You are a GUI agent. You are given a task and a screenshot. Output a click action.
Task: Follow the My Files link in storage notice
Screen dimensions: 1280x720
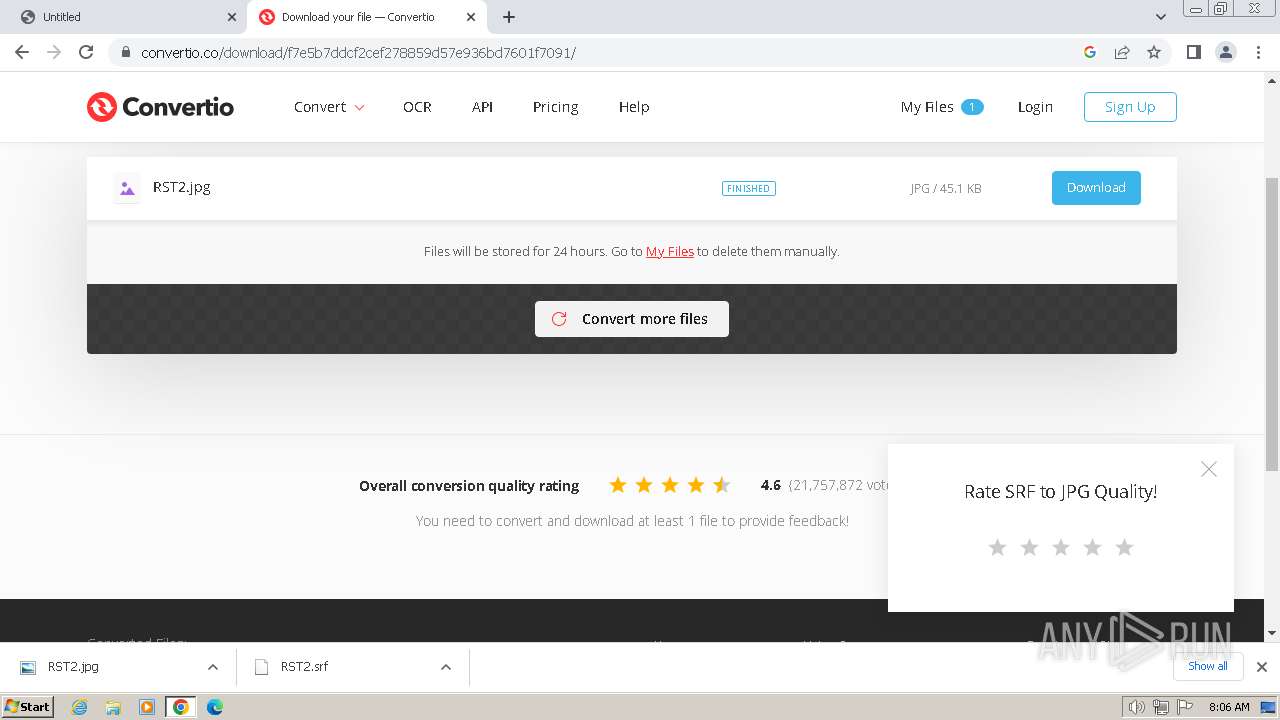coord(670,252)
